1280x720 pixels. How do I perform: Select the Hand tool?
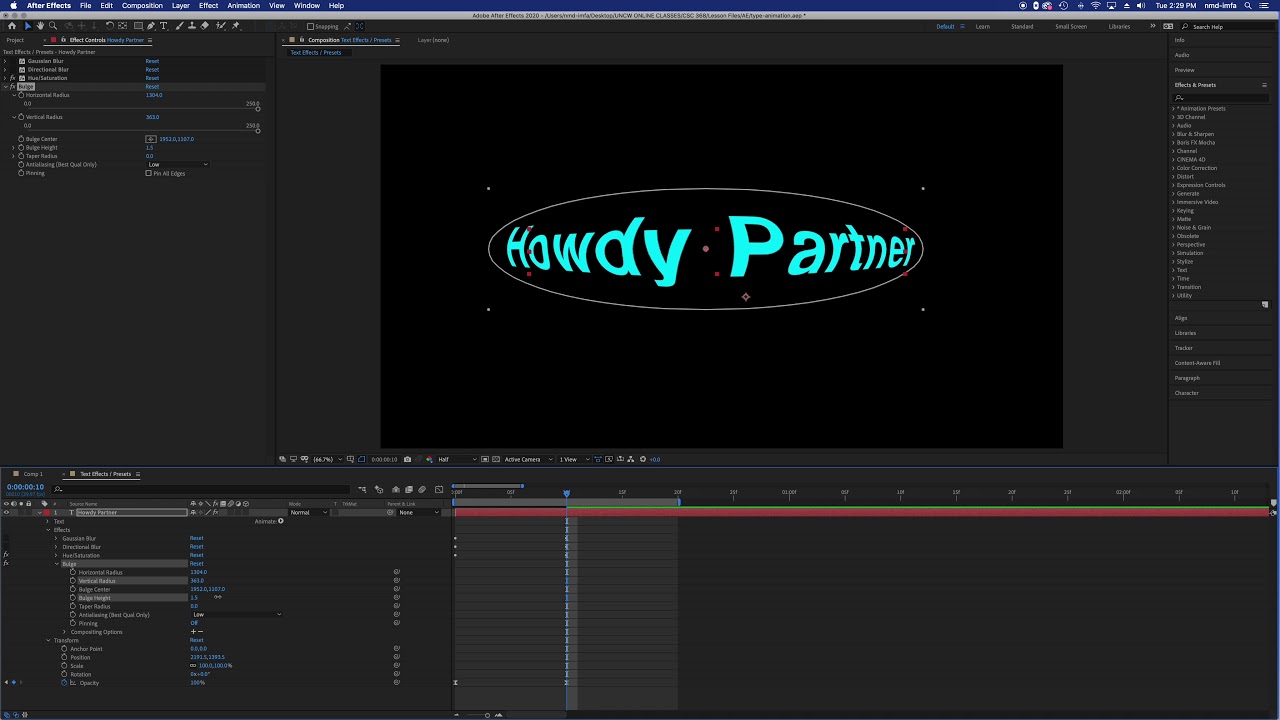[x=40, y=26]
